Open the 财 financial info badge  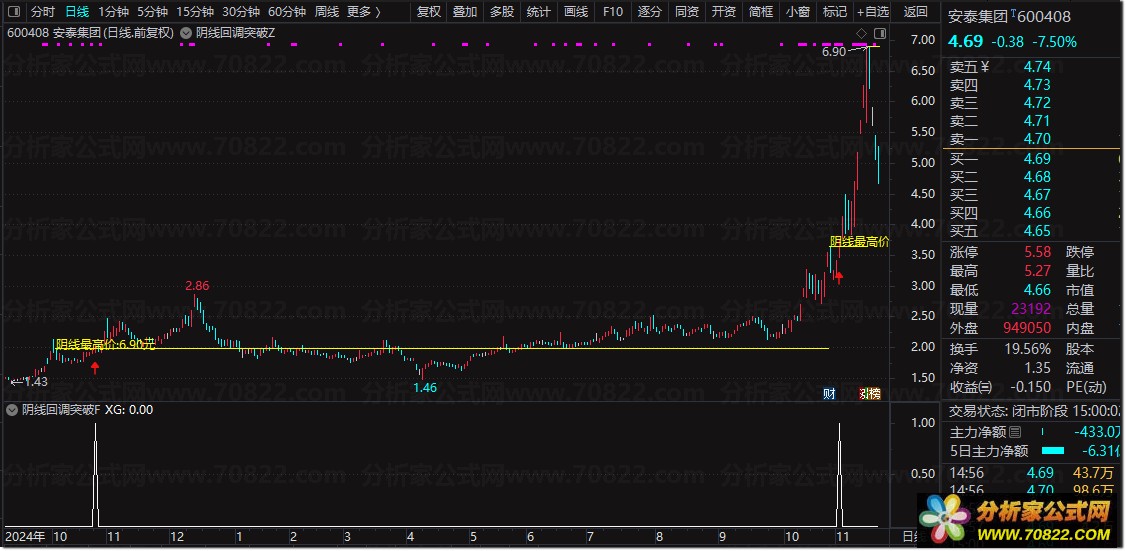829,393
